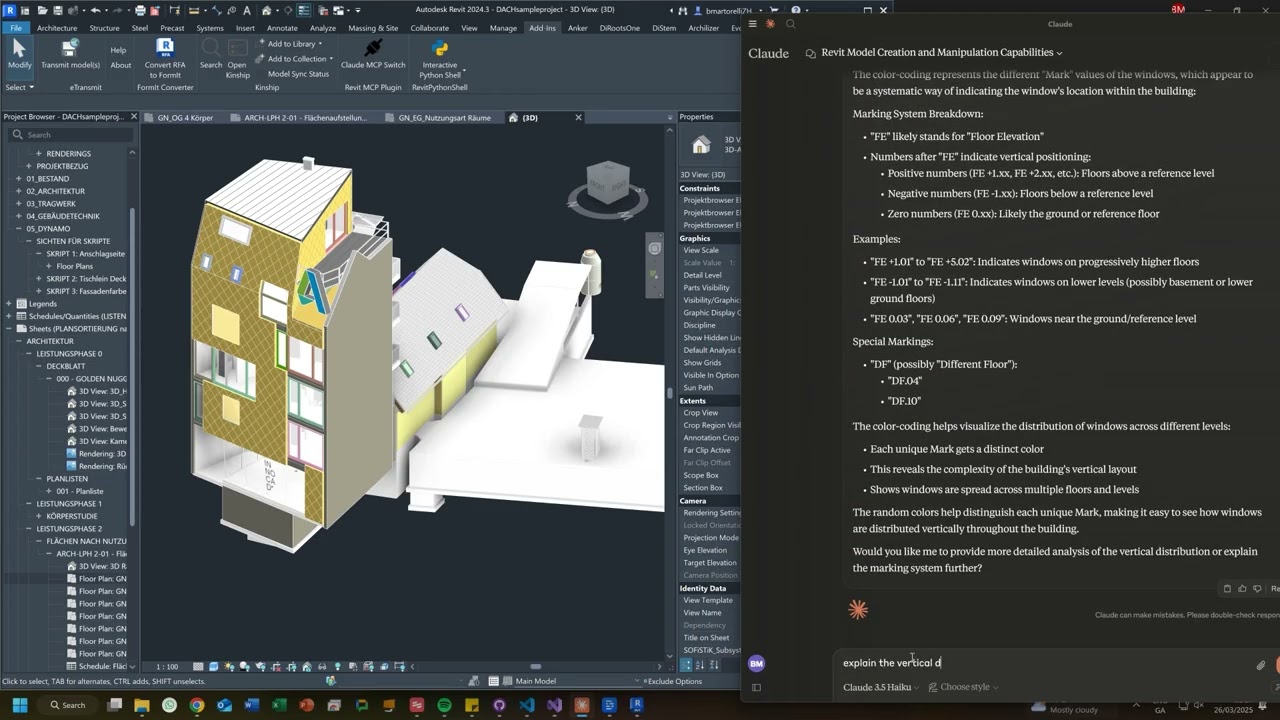The image size is (1280, 720).
Task: Click Claude message input field
Action: [x=1045, y=663]
